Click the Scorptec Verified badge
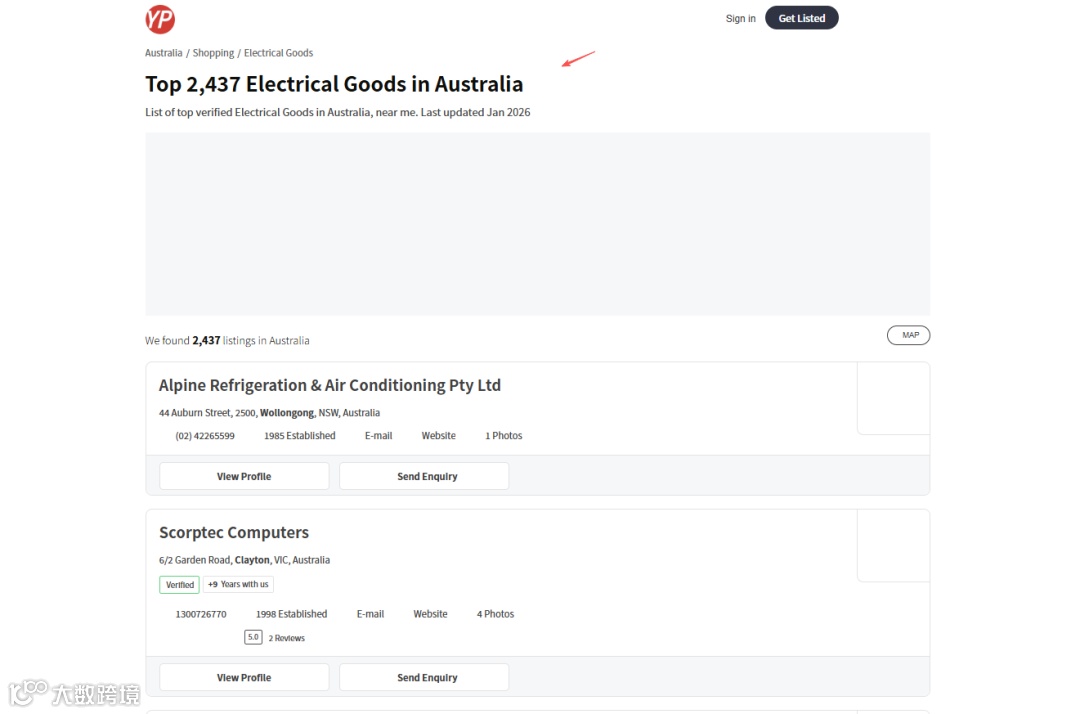 coord(179,585)
